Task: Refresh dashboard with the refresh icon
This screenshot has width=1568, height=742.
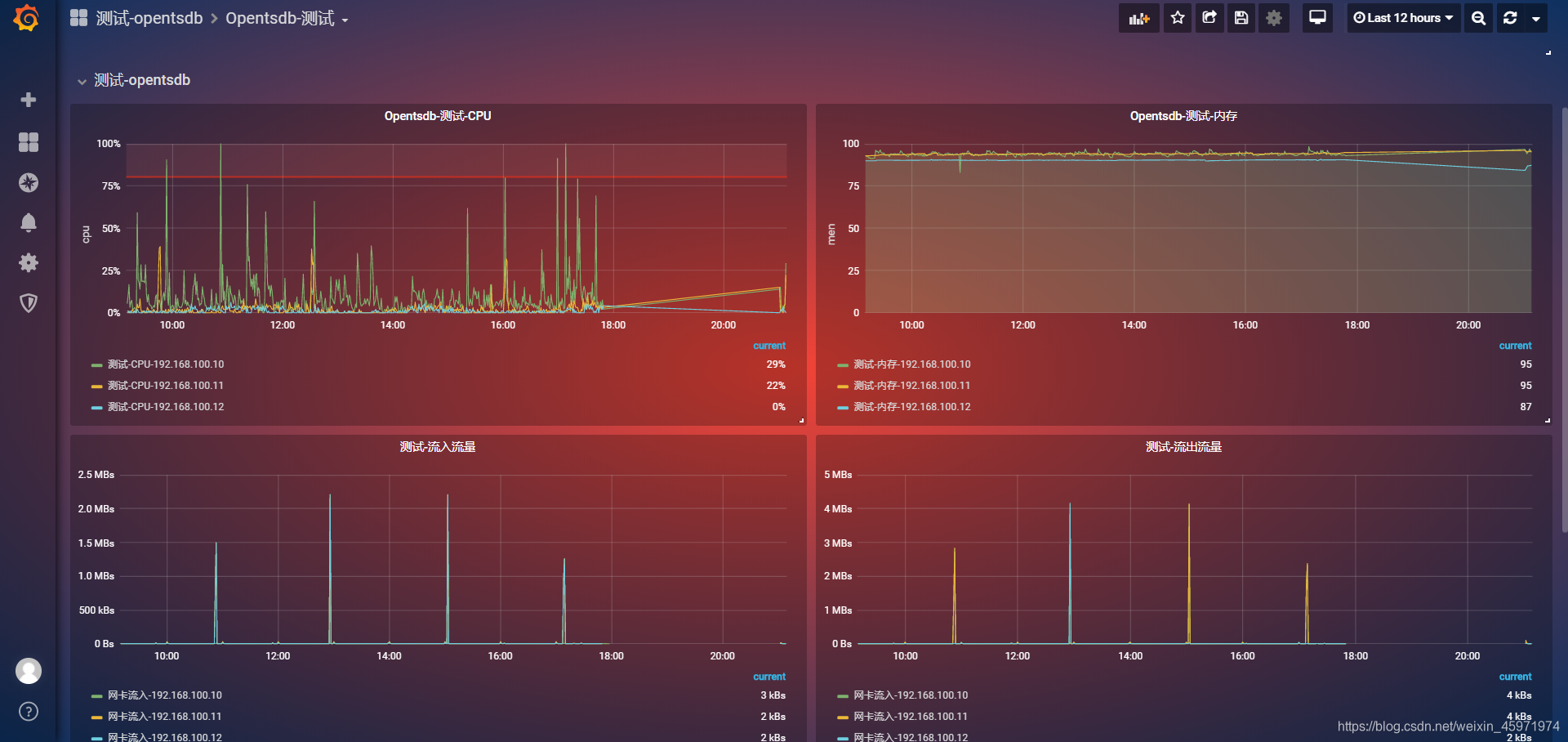Action: pyautogui.click(x=1510, y=18)
